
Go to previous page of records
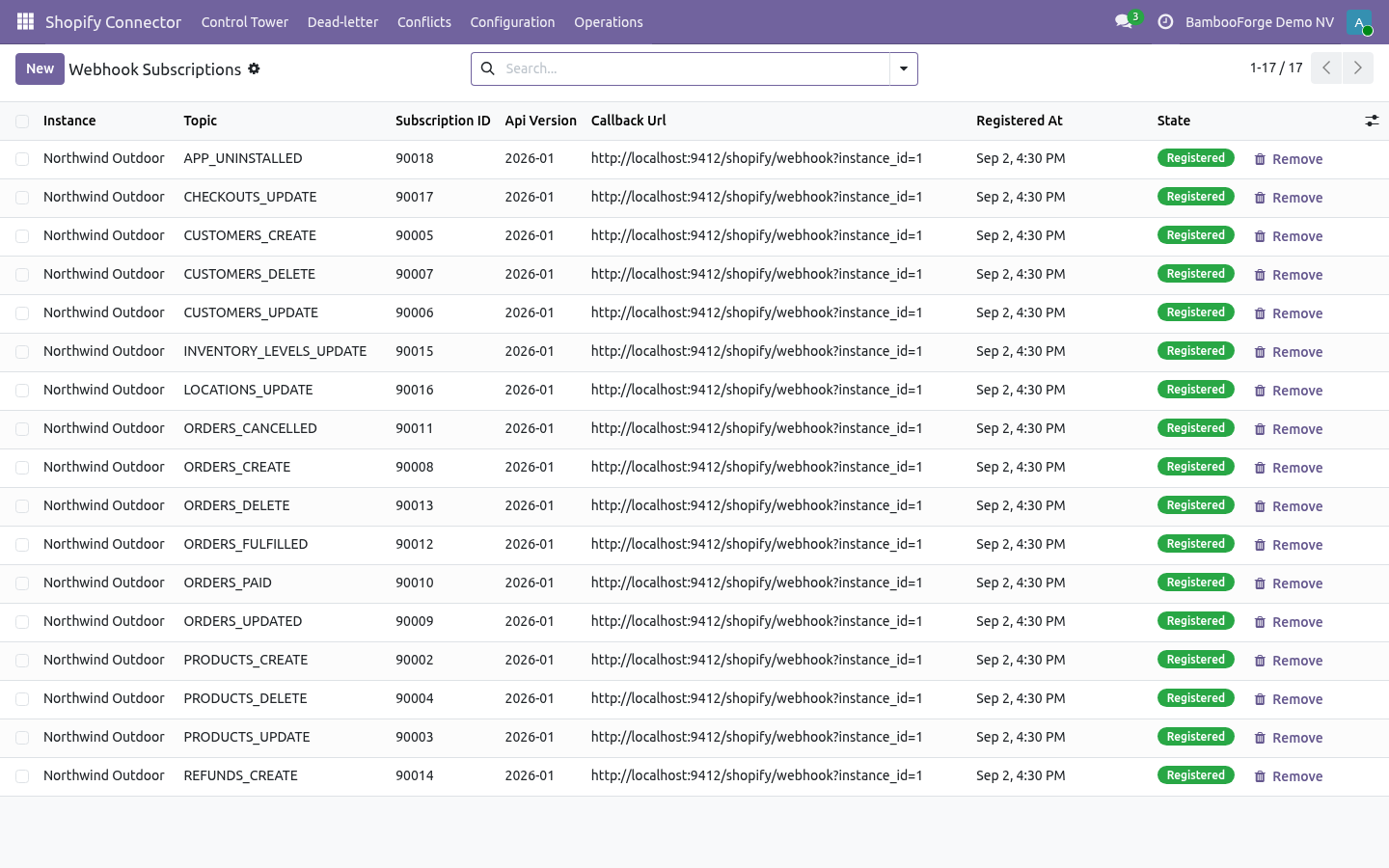coord(1326,68)
